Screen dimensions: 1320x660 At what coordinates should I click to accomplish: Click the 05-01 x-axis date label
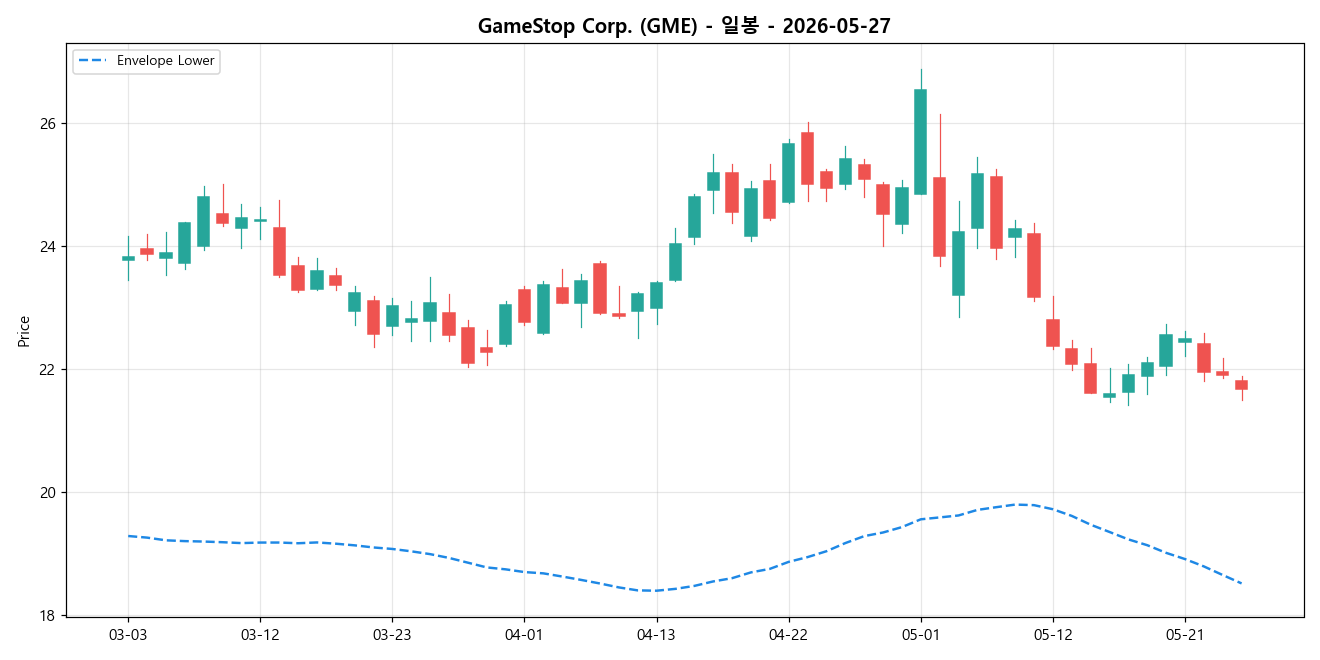(920, 635)
